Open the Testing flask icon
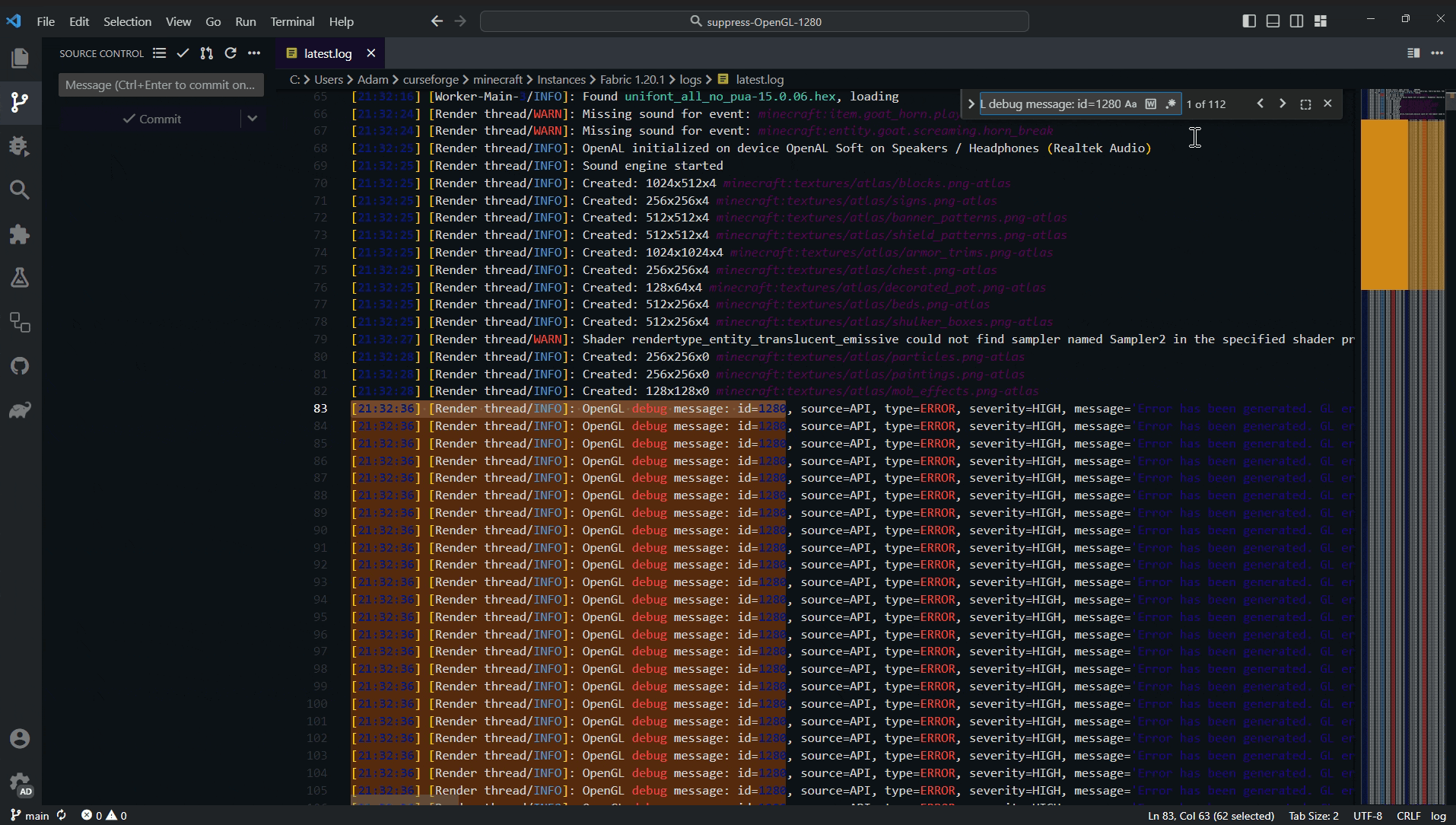1456x825 pixels. tap(20, 278)
